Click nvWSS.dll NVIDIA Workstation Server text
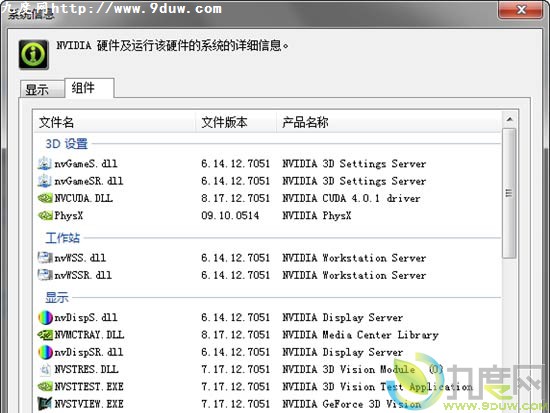 pos(354,258)
